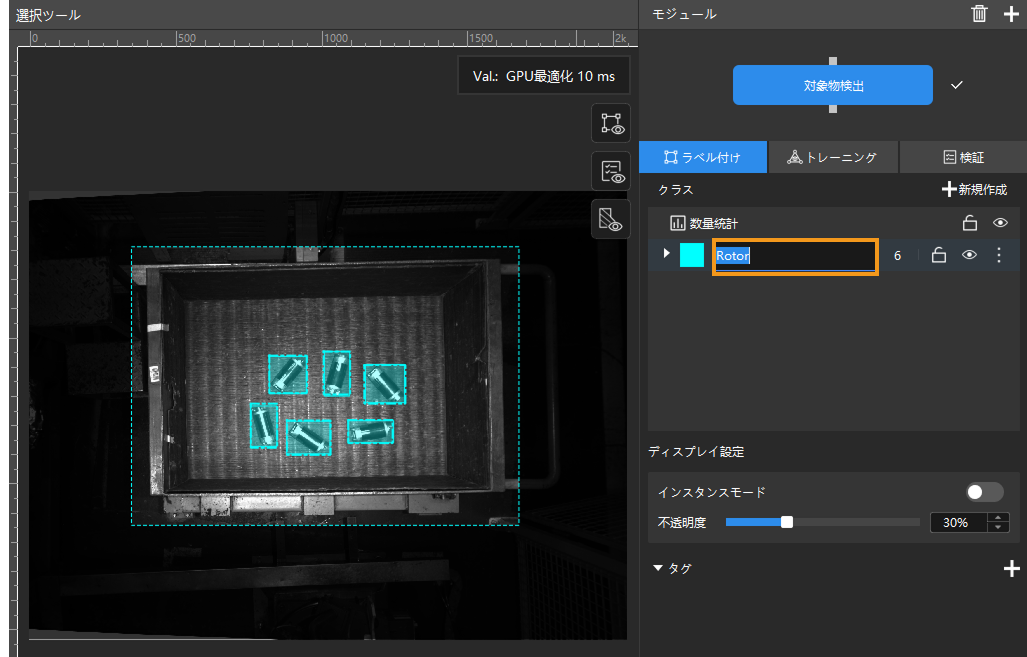Click the 対象物検出 module button
The height and width of the screenshot is (657, 1027).
[832, 86]
